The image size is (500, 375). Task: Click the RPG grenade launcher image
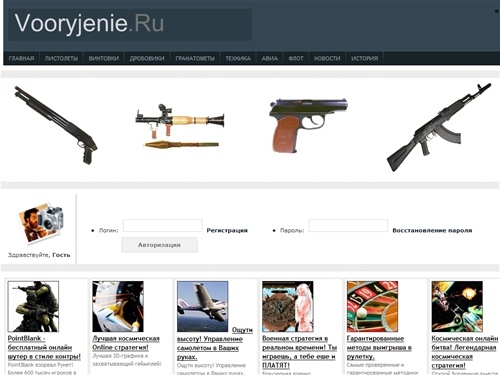[x=179, y=126]
